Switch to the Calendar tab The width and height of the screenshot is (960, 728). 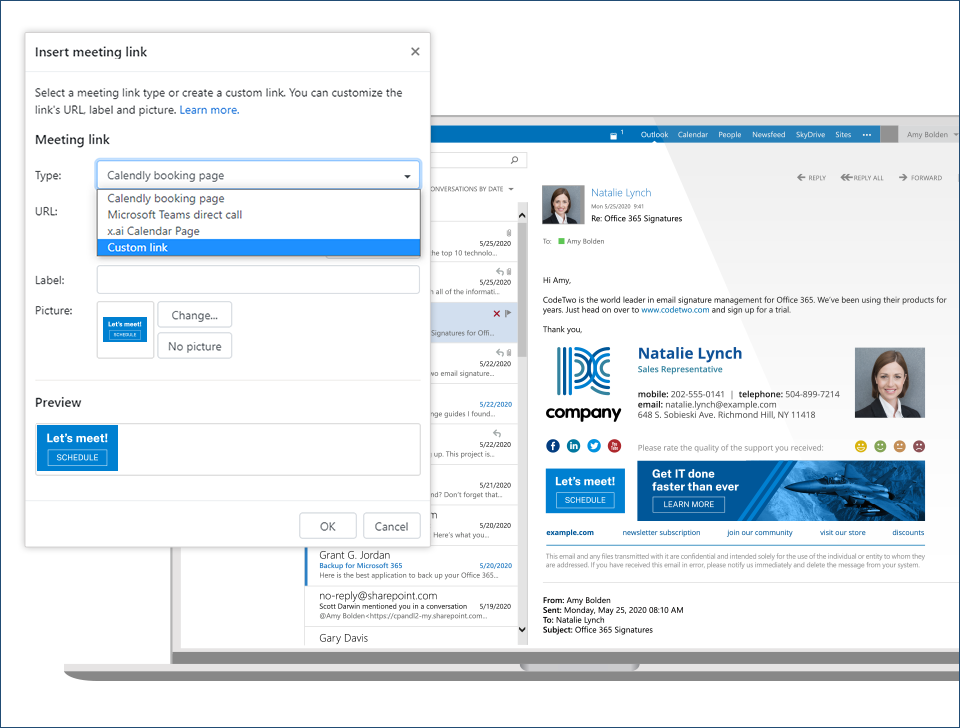692,134
